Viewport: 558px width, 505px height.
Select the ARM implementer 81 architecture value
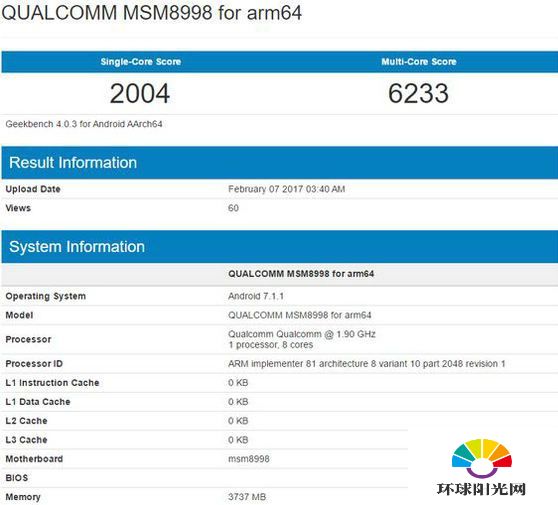[x=367, y=363]
